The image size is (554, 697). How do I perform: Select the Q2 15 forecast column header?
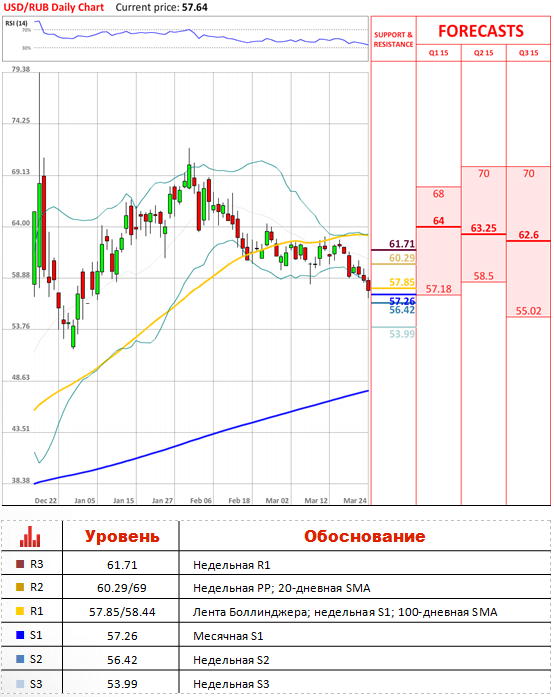(x=483, y=53)
